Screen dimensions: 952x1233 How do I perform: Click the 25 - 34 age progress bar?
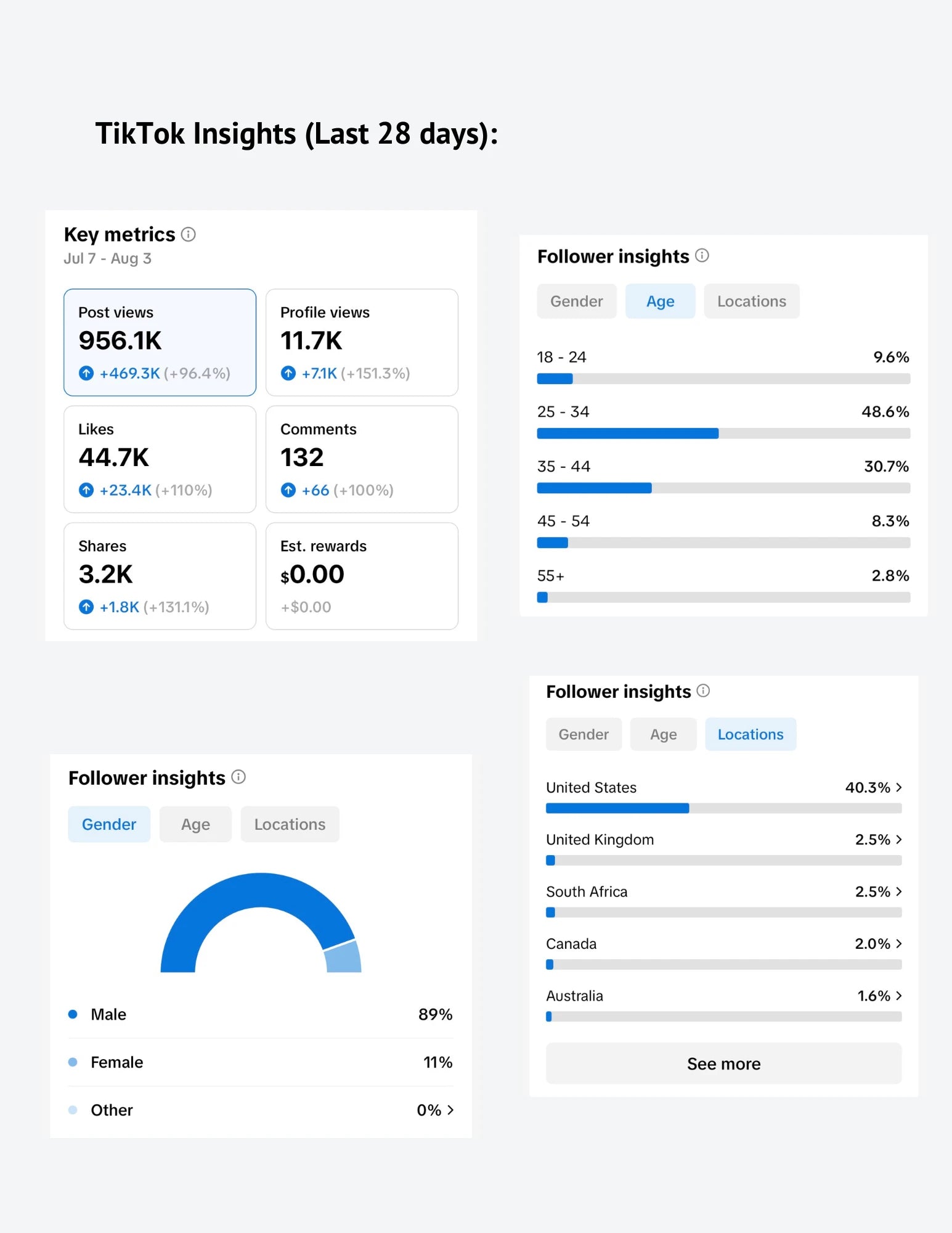click(x=723, y=433)
